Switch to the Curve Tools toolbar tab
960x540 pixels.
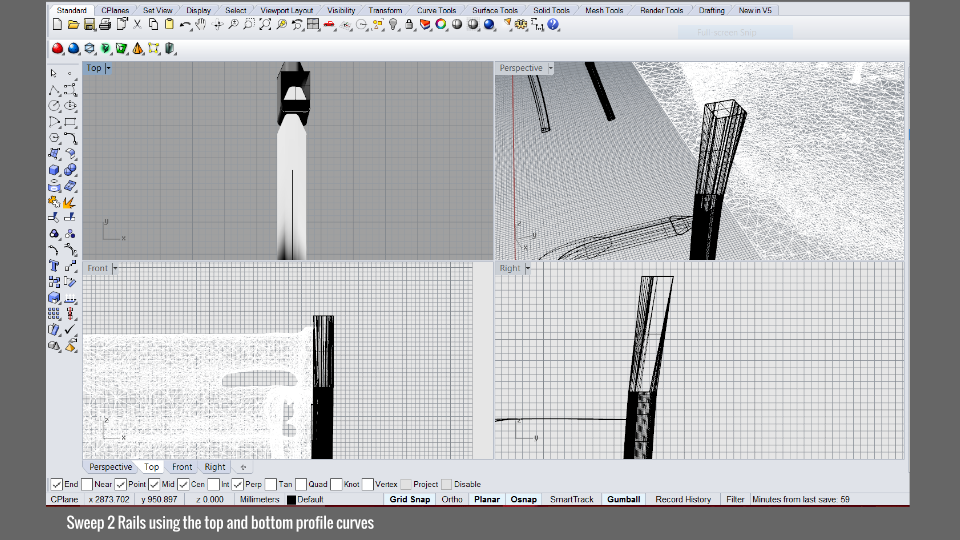click(x=436, y=11)
